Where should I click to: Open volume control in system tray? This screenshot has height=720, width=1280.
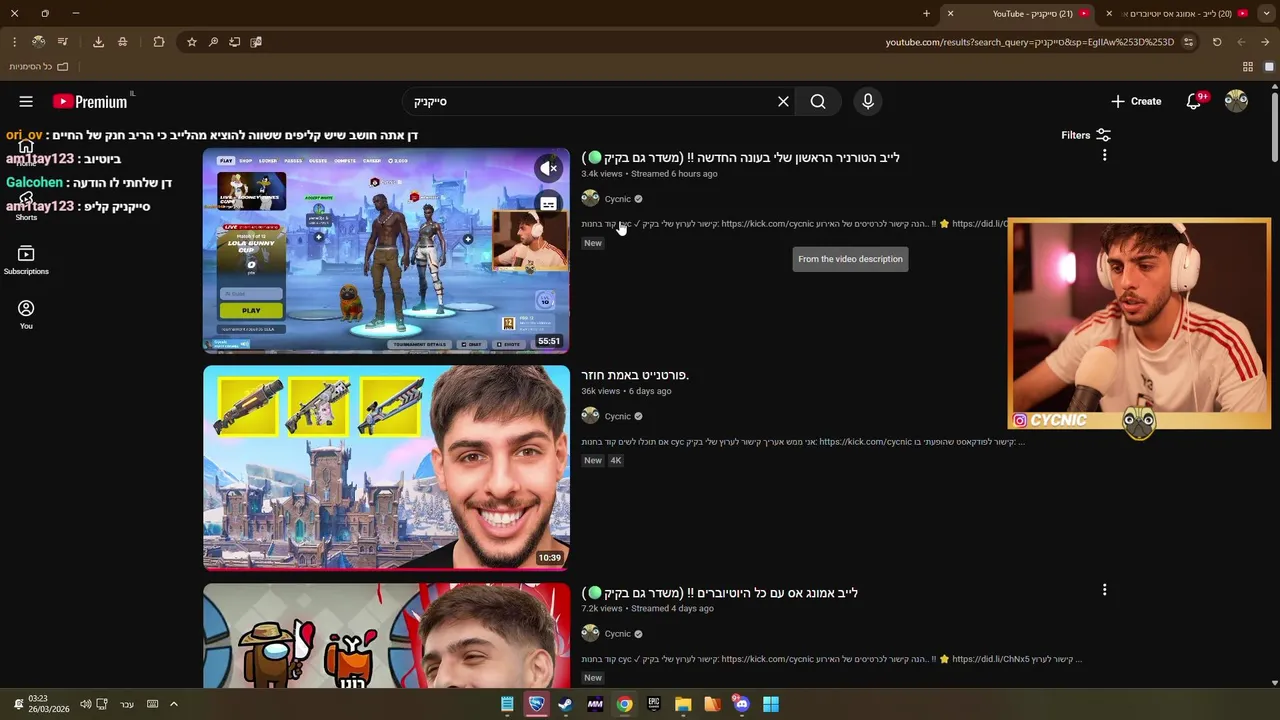pyautogui.click(x=86, y=704)
